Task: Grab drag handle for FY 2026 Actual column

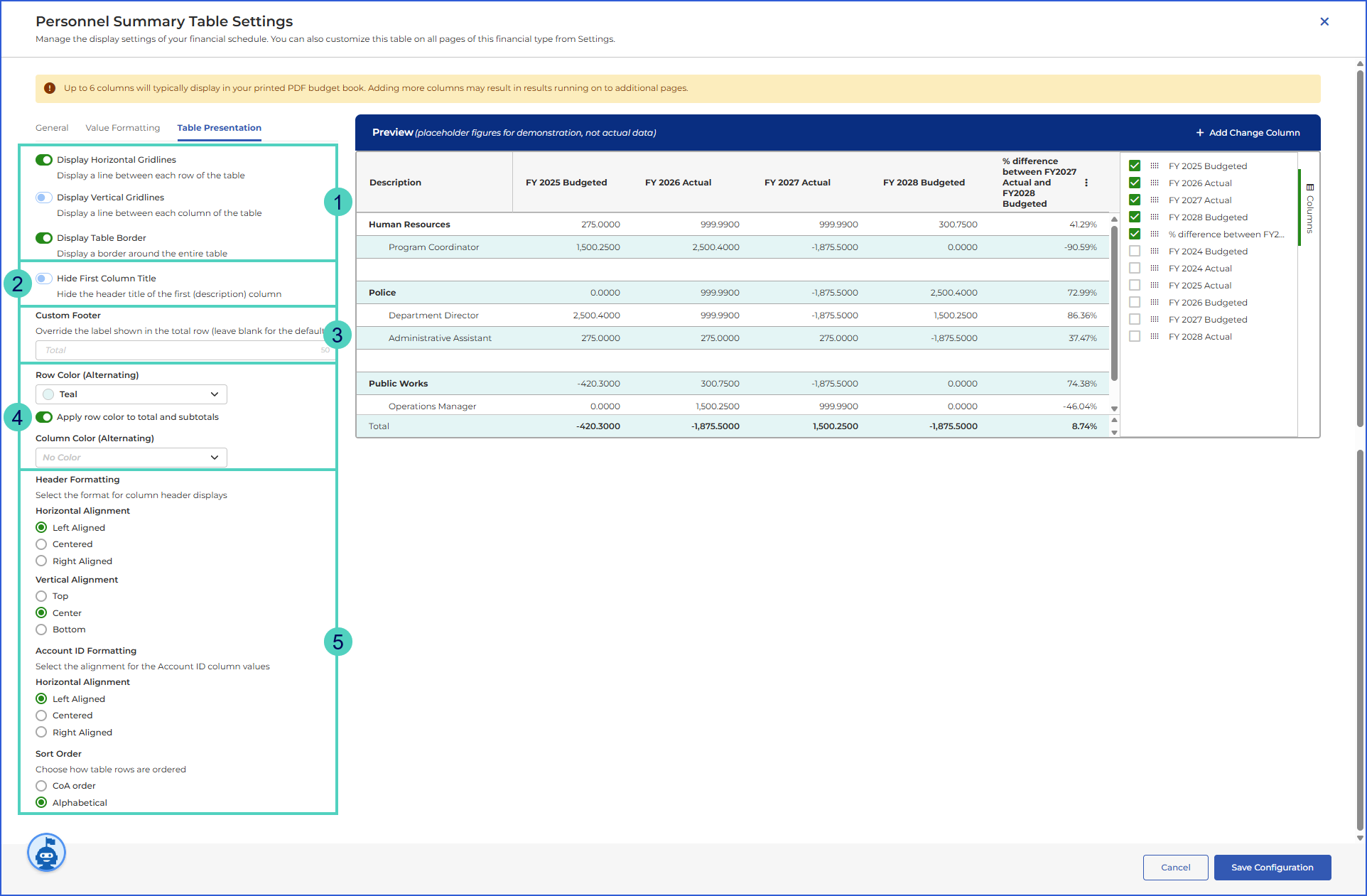Action: click(x=1155, y=183)
